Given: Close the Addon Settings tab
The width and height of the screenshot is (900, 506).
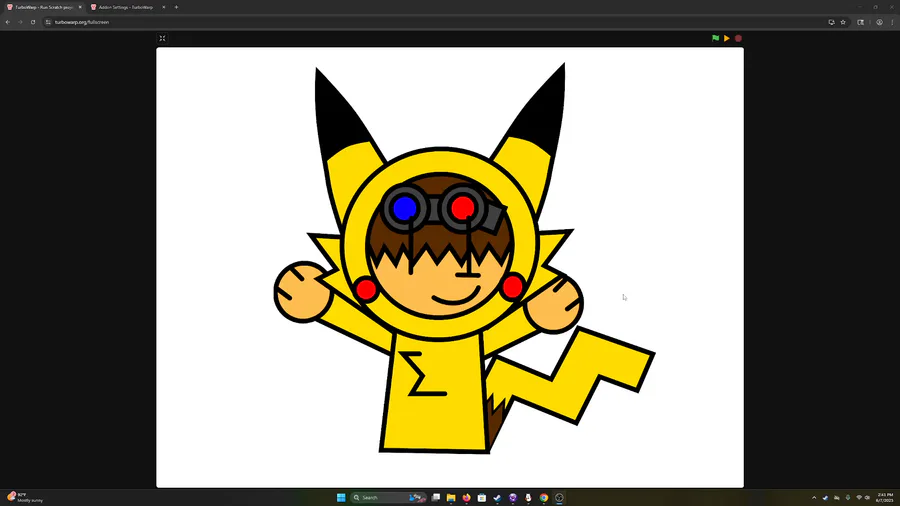Looking at the screenshot, I should click(164, 7).
